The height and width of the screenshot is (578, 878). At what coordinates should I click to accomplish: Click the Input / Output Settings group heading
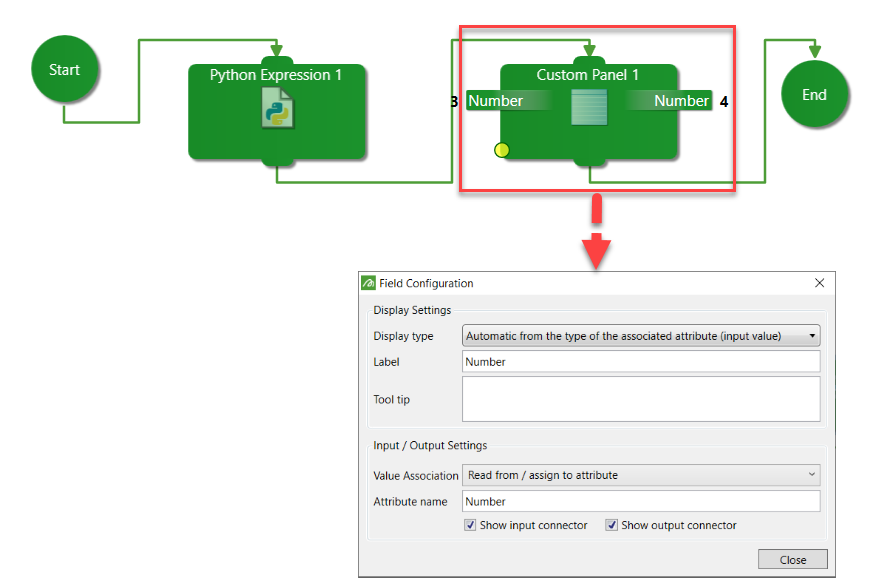point(430,446)
